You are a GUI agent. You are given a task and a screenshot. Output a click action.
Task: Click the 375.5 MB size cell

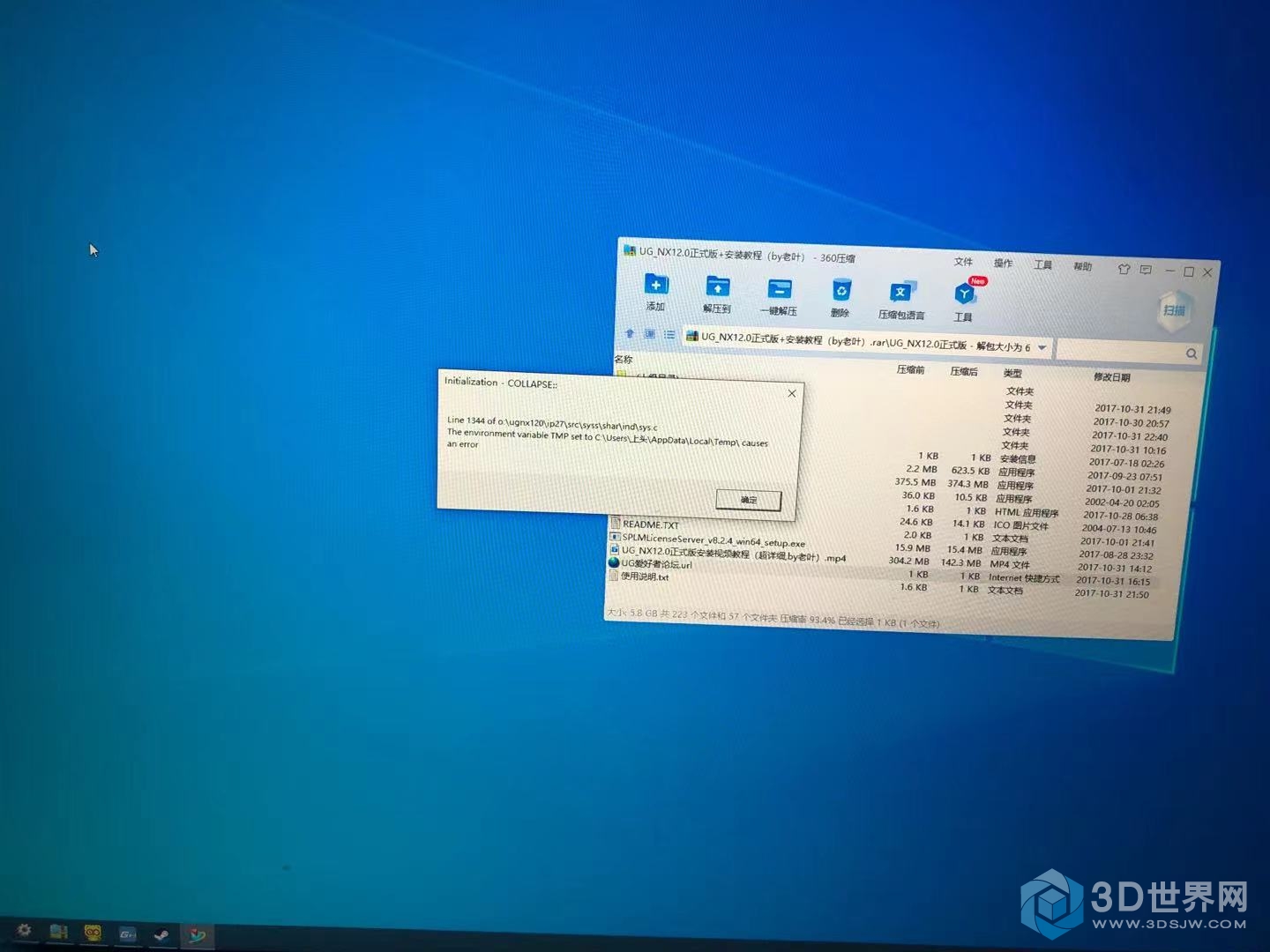915,482
